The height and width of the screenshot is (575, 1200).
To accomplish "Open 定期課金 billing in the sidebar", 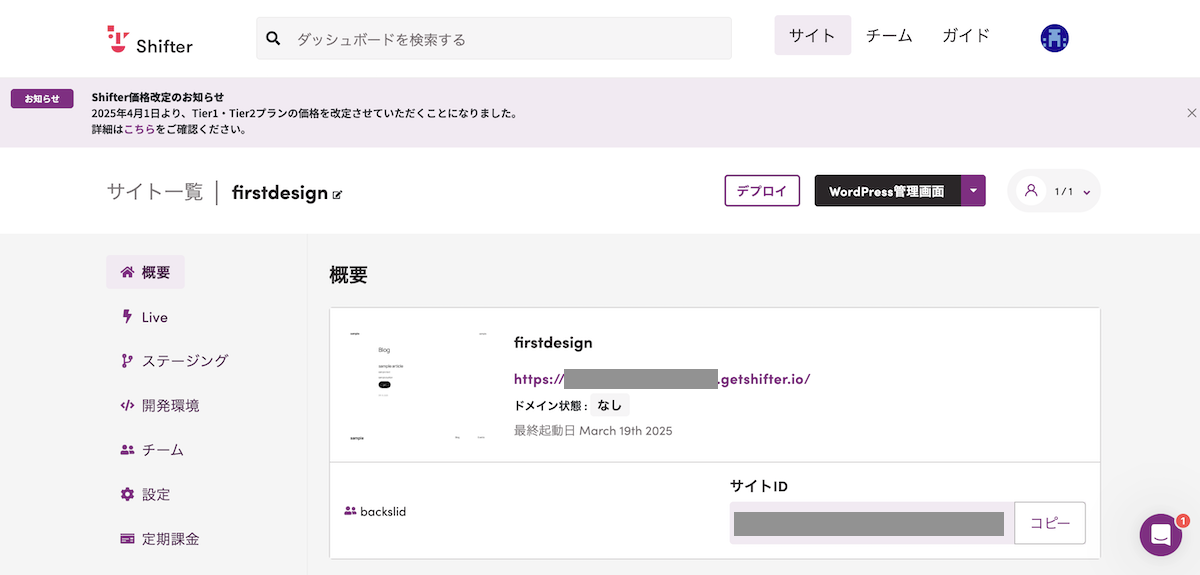I will pos(169,538).
